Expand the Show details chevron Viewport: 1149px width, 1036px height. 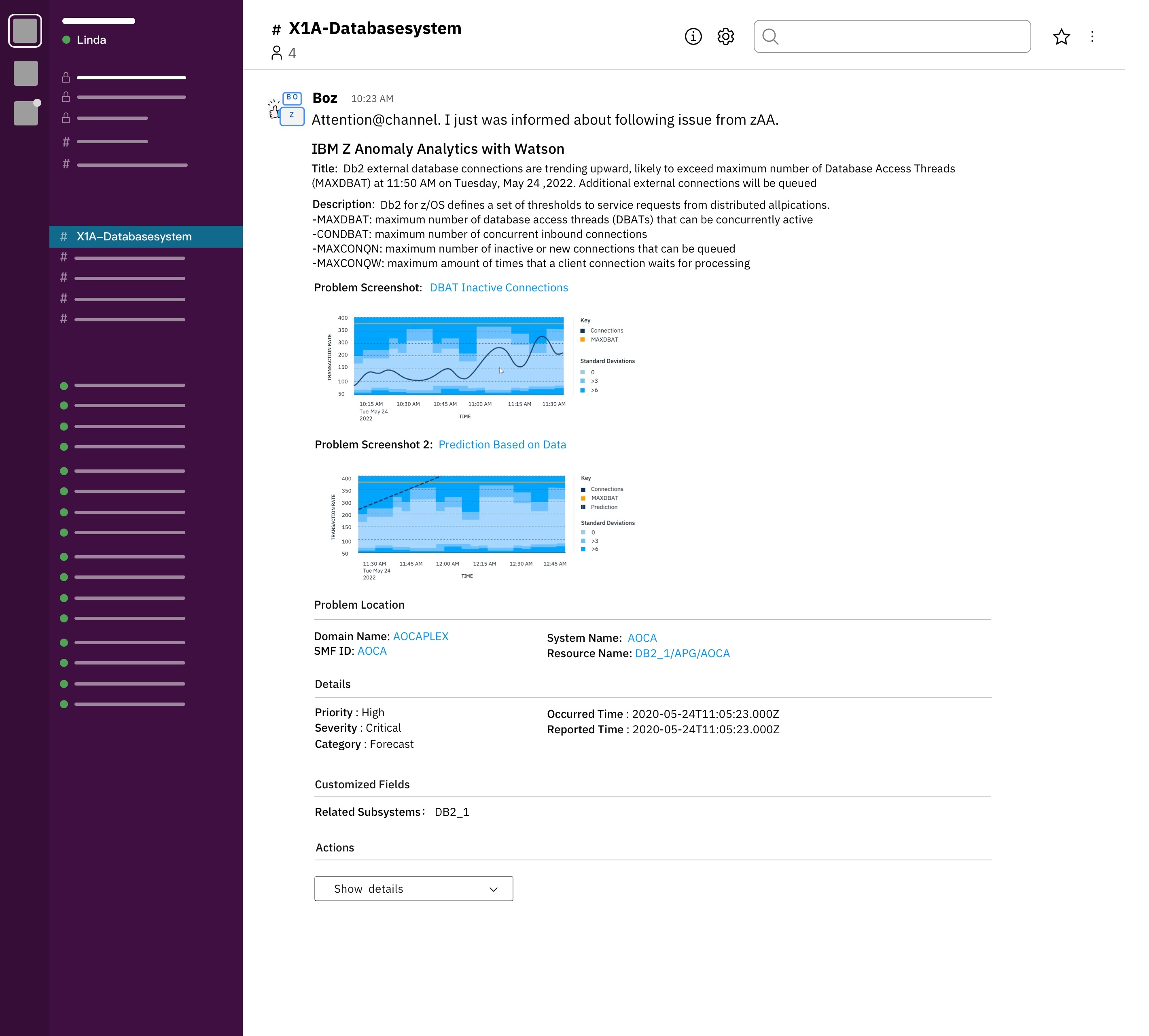click(x=493, y=889)
